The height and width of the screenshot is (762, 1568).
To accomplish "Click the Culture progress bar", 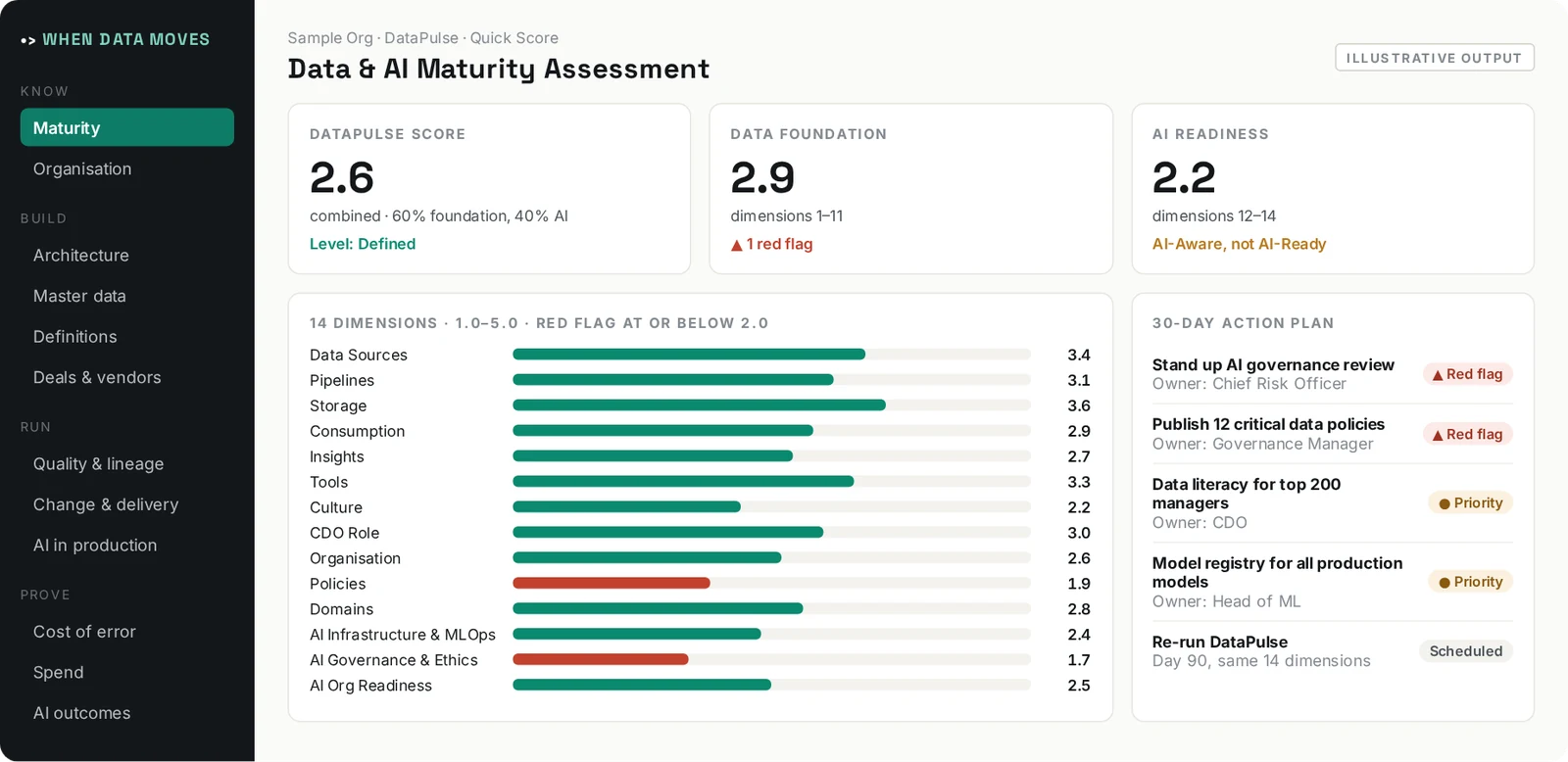I will pyautogui.click(x=771, y=507).
